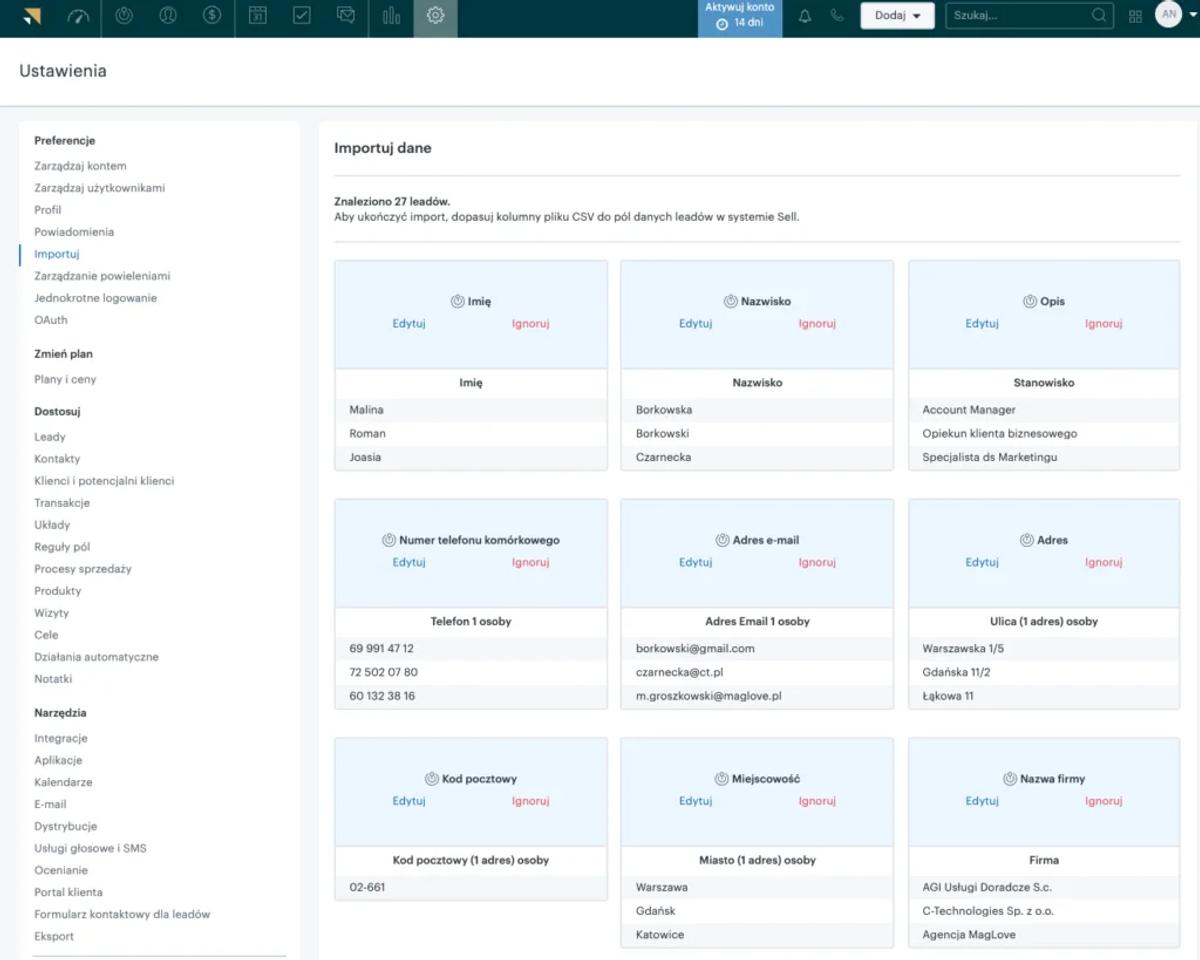The width and height of the screenshot is (1200, 960).
Task: Ignore the Numer telefonu komórkowego column
Action: click(x=531, y=562)
